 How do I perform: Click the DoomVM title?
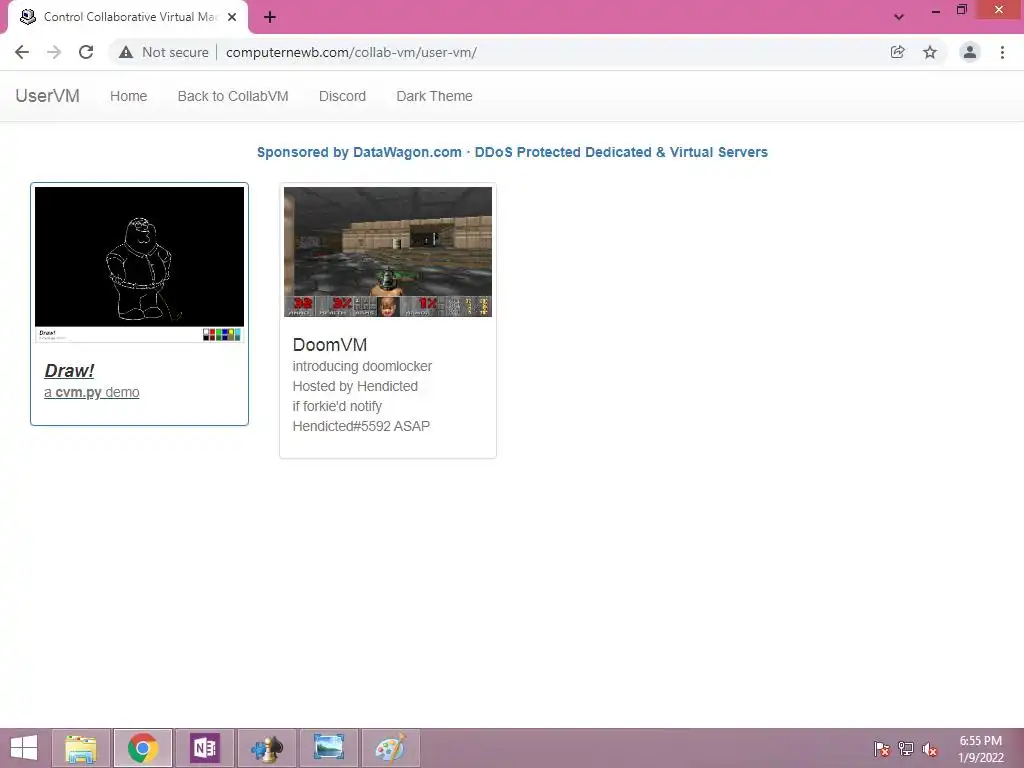click(x=330, y=345)
